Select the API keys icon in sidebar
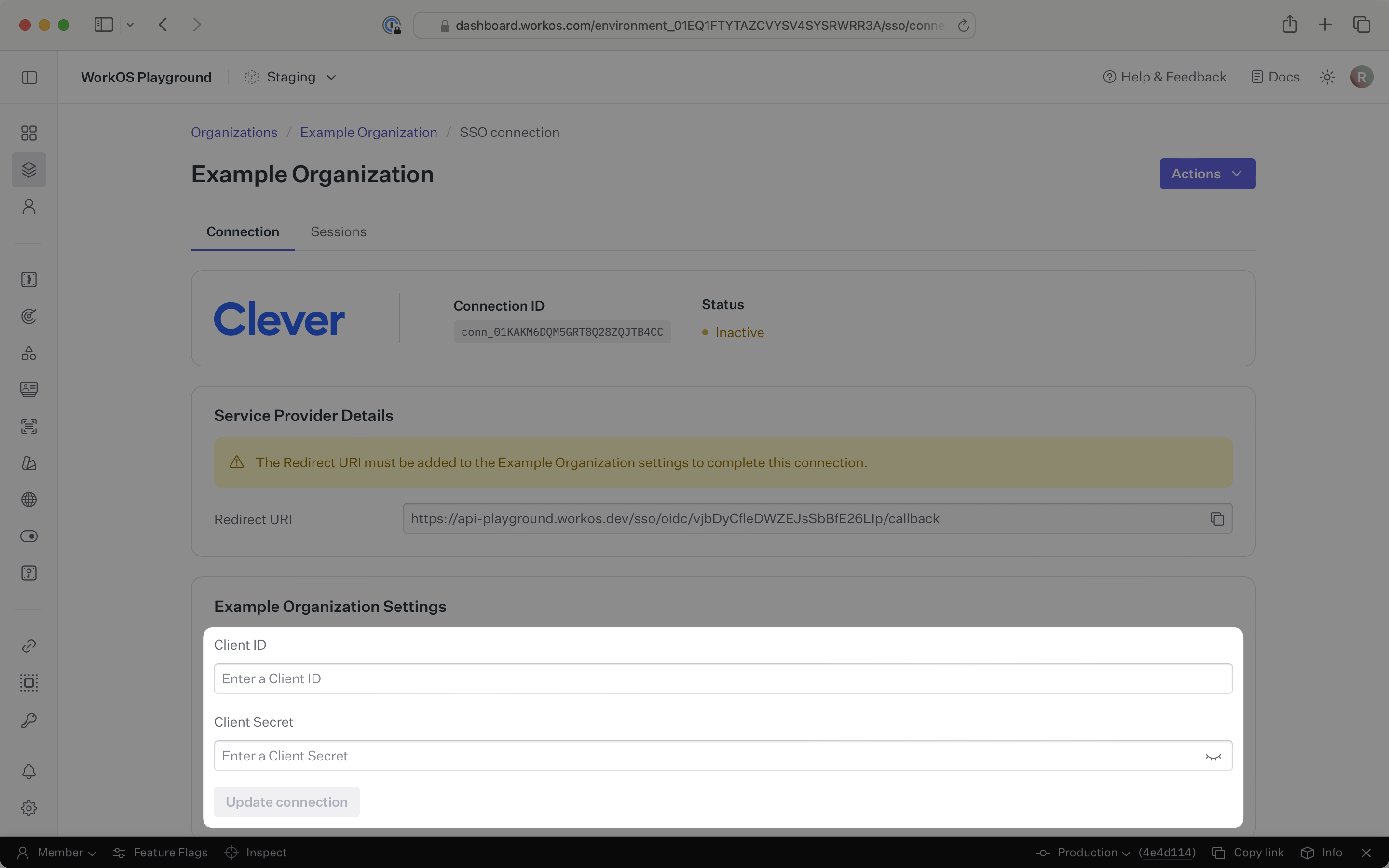 [28, 720]
